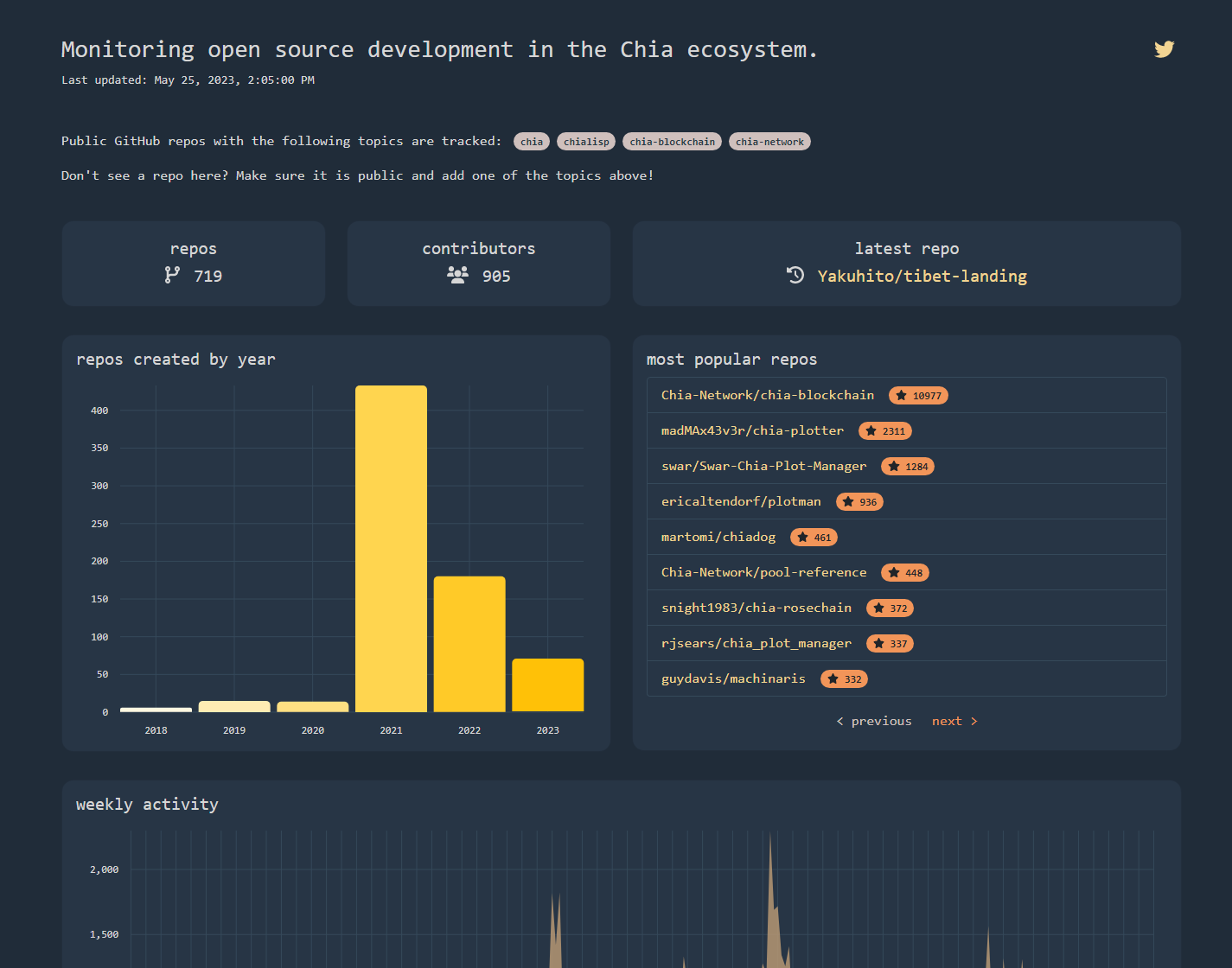Click the 2,000 label on weekly activity chart
Screen dimensions: 1232x968
(104, 869)
